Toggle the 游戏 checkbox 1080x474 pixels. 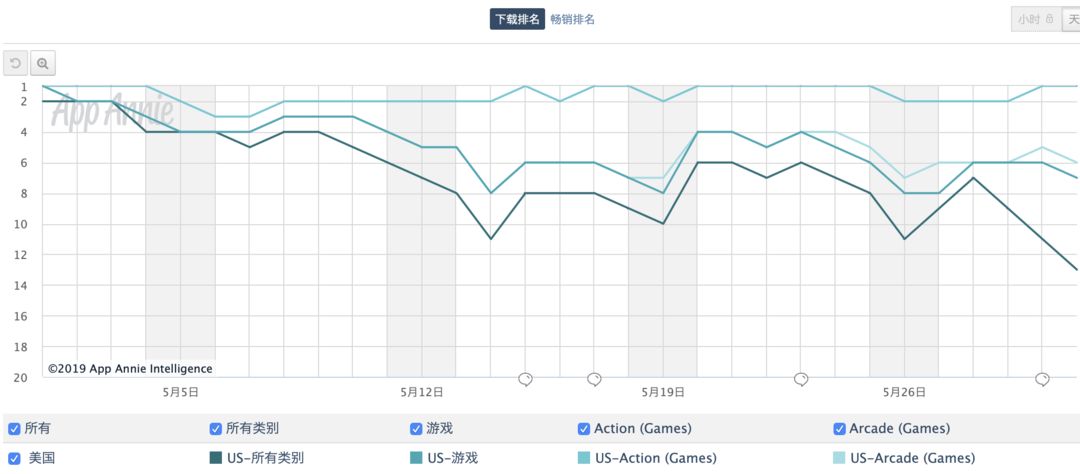coord(416,429)
